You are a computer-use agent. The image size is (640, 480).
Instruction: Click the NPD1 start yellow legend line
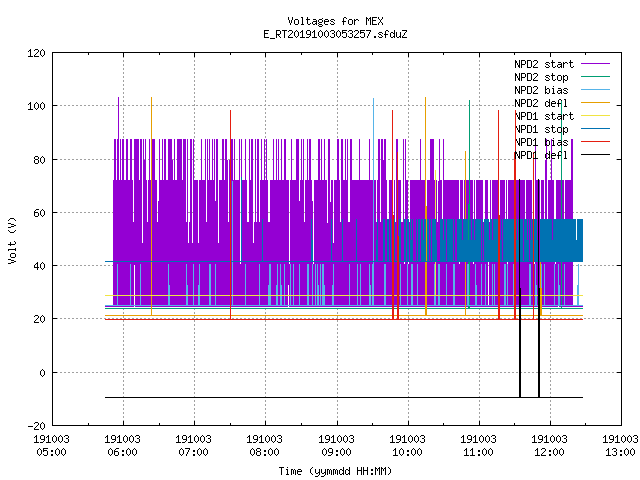pos(595,116)
